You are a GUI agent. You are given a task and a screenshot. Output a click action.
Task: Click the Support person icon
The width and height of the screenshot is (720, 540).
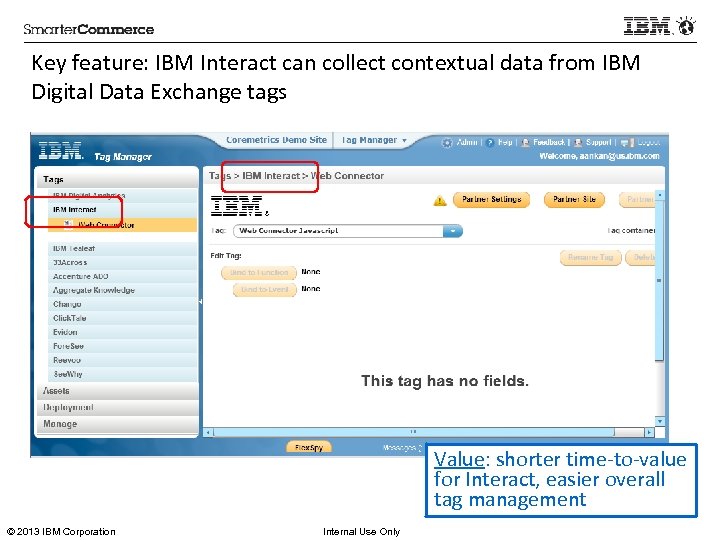point(578,143)
